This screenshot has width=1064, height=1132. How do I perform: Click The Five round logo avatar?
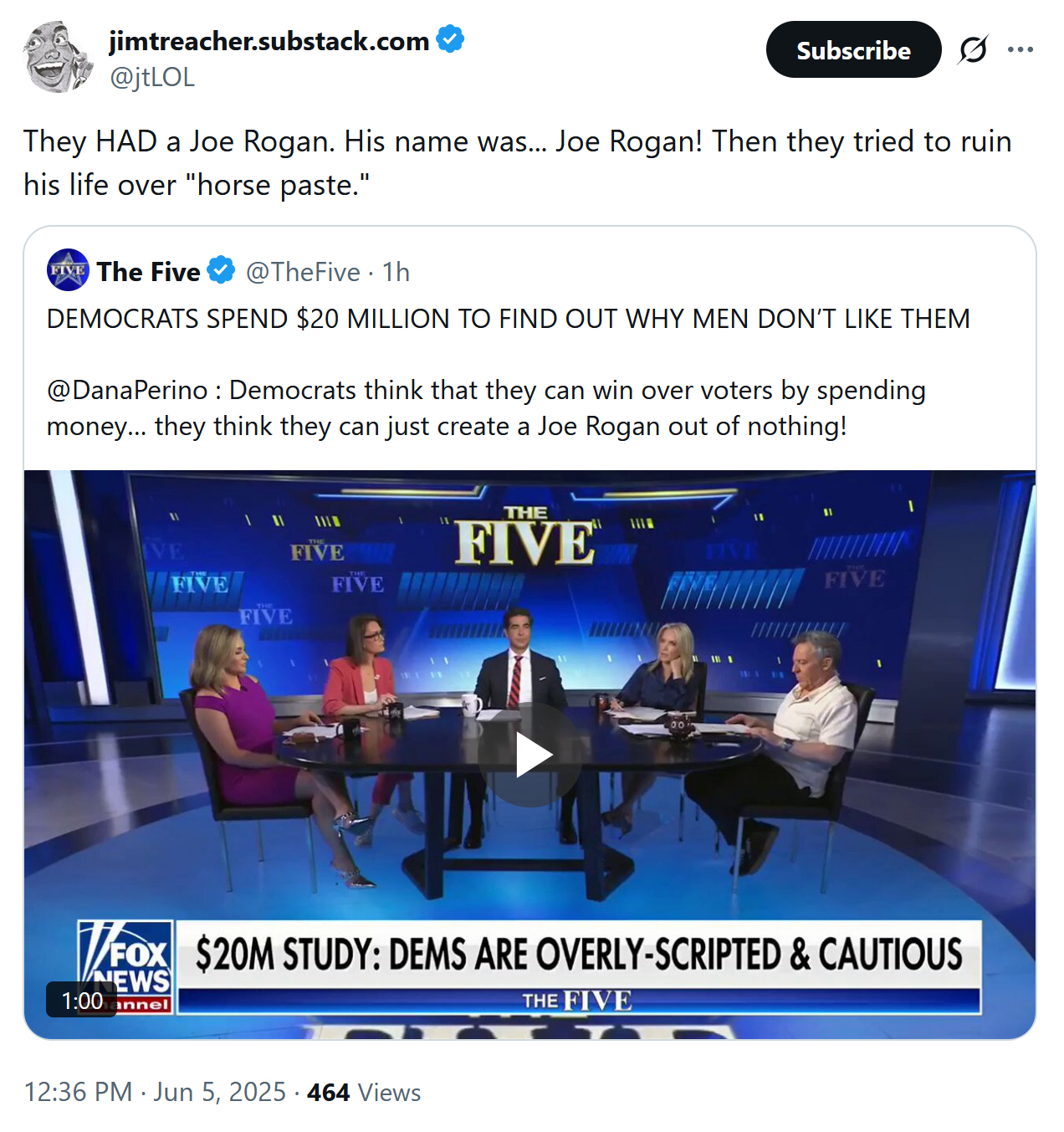[68, 270]
